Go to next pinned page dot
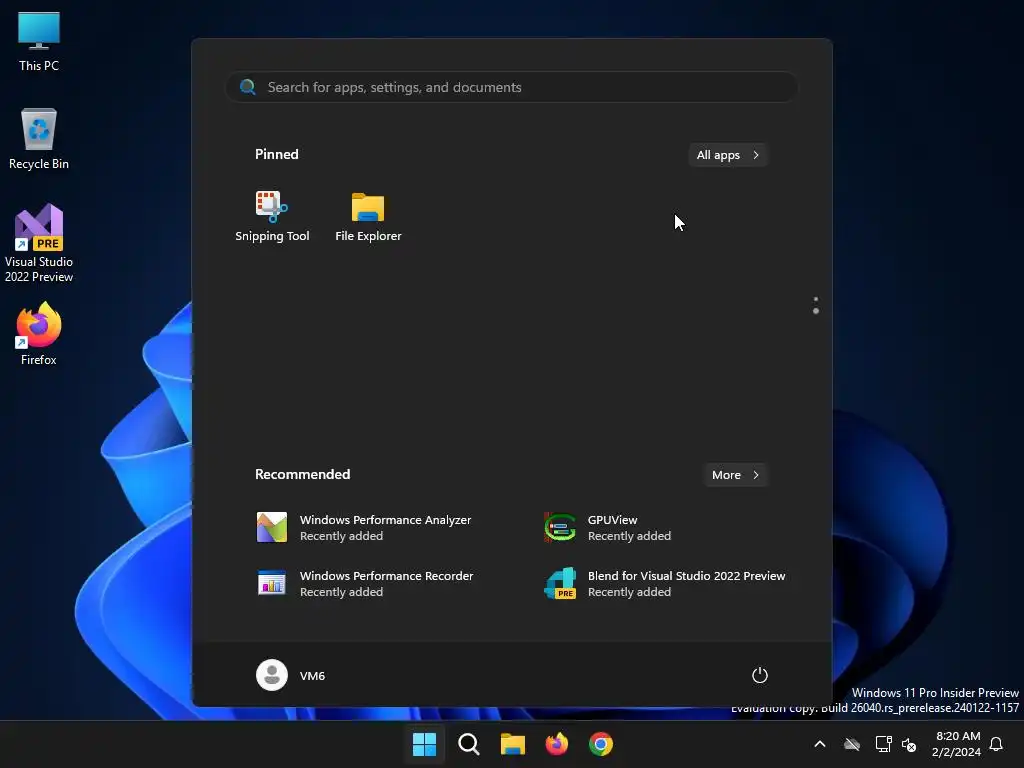 pyautogui.click(x=816, y=311)
